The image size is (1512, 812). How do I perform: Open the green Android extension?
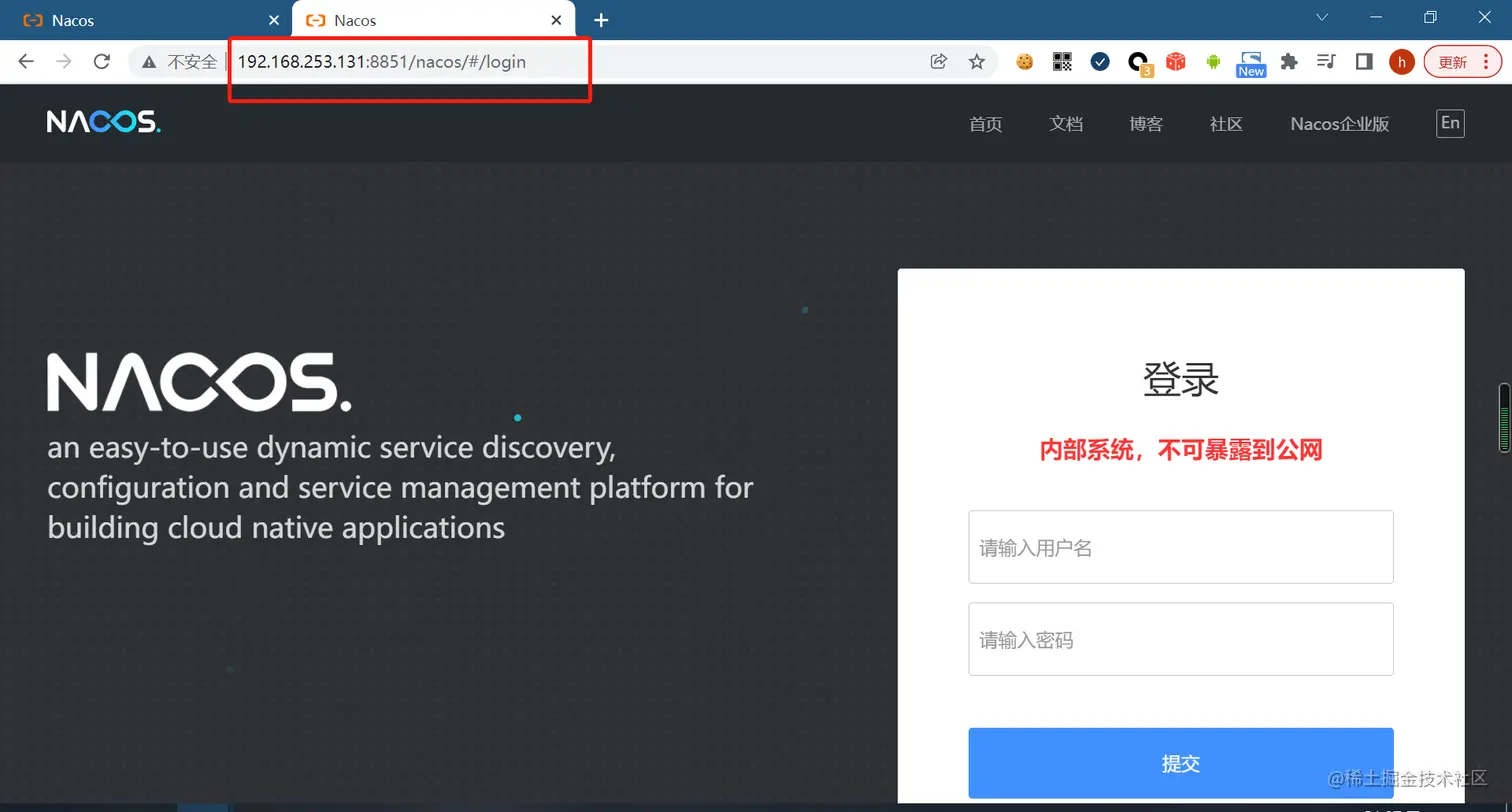tap(1213, 62)
